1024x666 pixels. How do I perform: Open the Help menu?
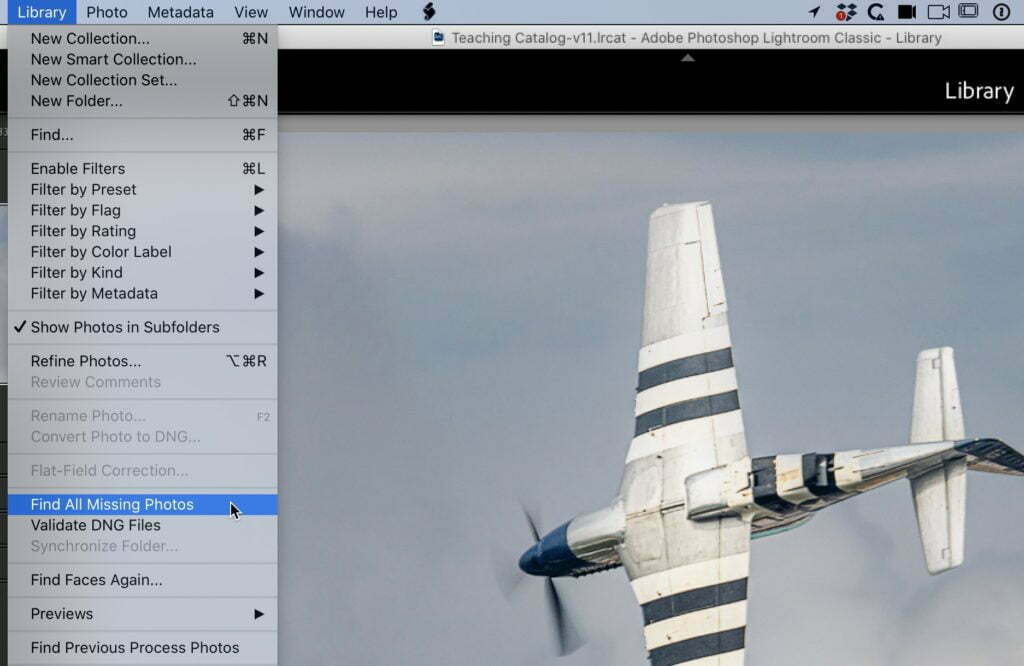[381, 12]
